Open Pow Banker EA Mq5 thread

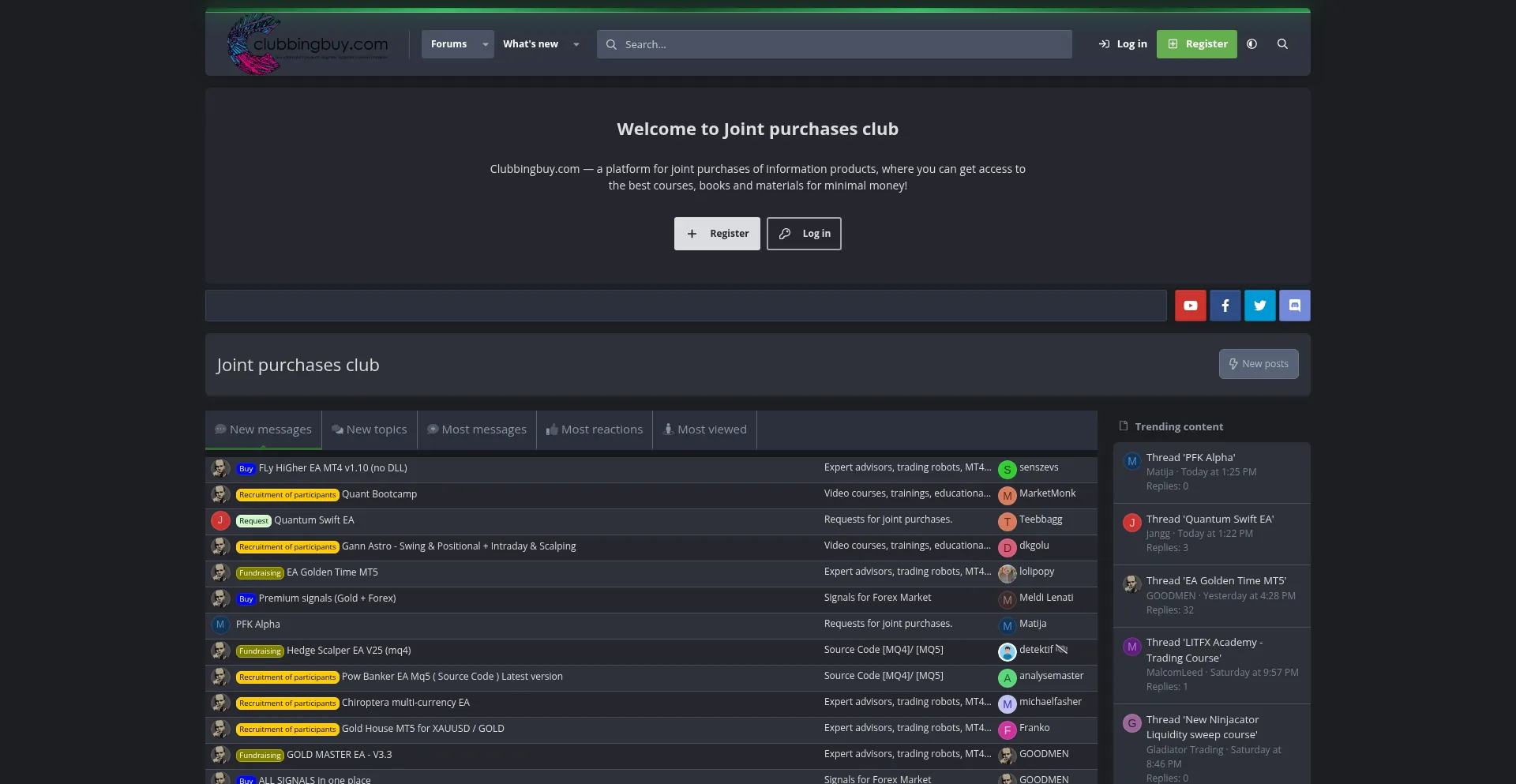452,677
